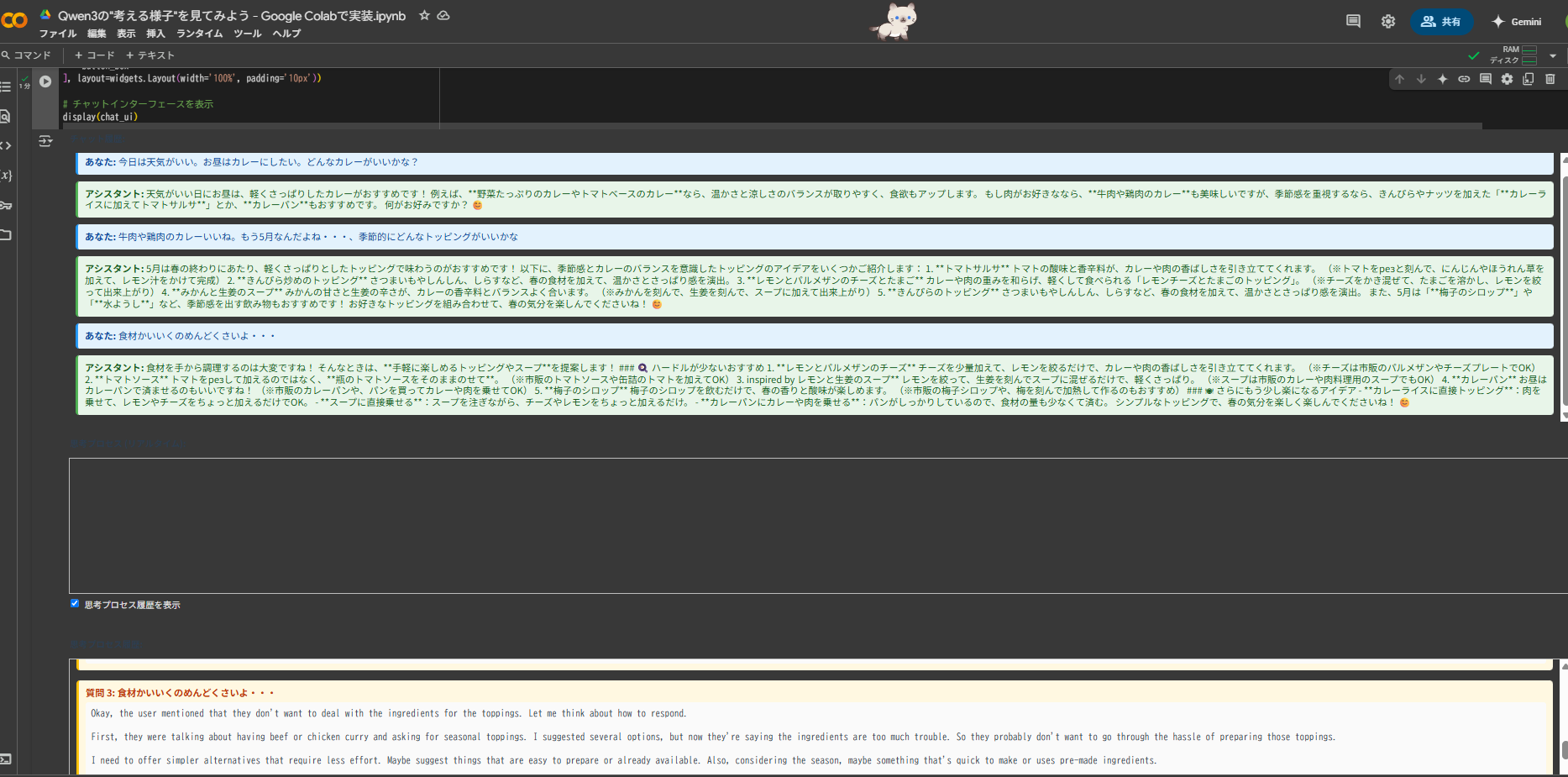Open the cell settings gear menu
The height and width of the screenshot is (777, 1568).
click(1507, 78)
